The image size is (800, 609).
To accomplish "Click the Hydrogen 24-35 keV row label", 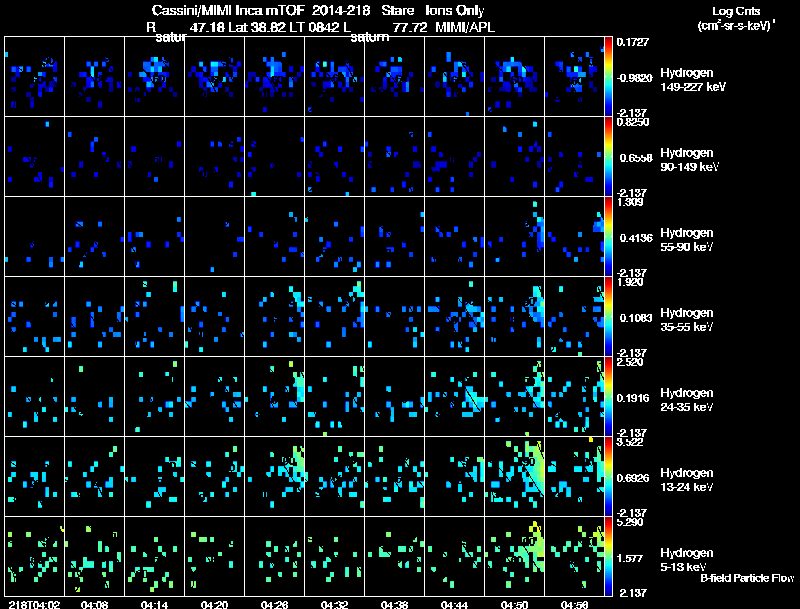I will [x=687, y=400].
